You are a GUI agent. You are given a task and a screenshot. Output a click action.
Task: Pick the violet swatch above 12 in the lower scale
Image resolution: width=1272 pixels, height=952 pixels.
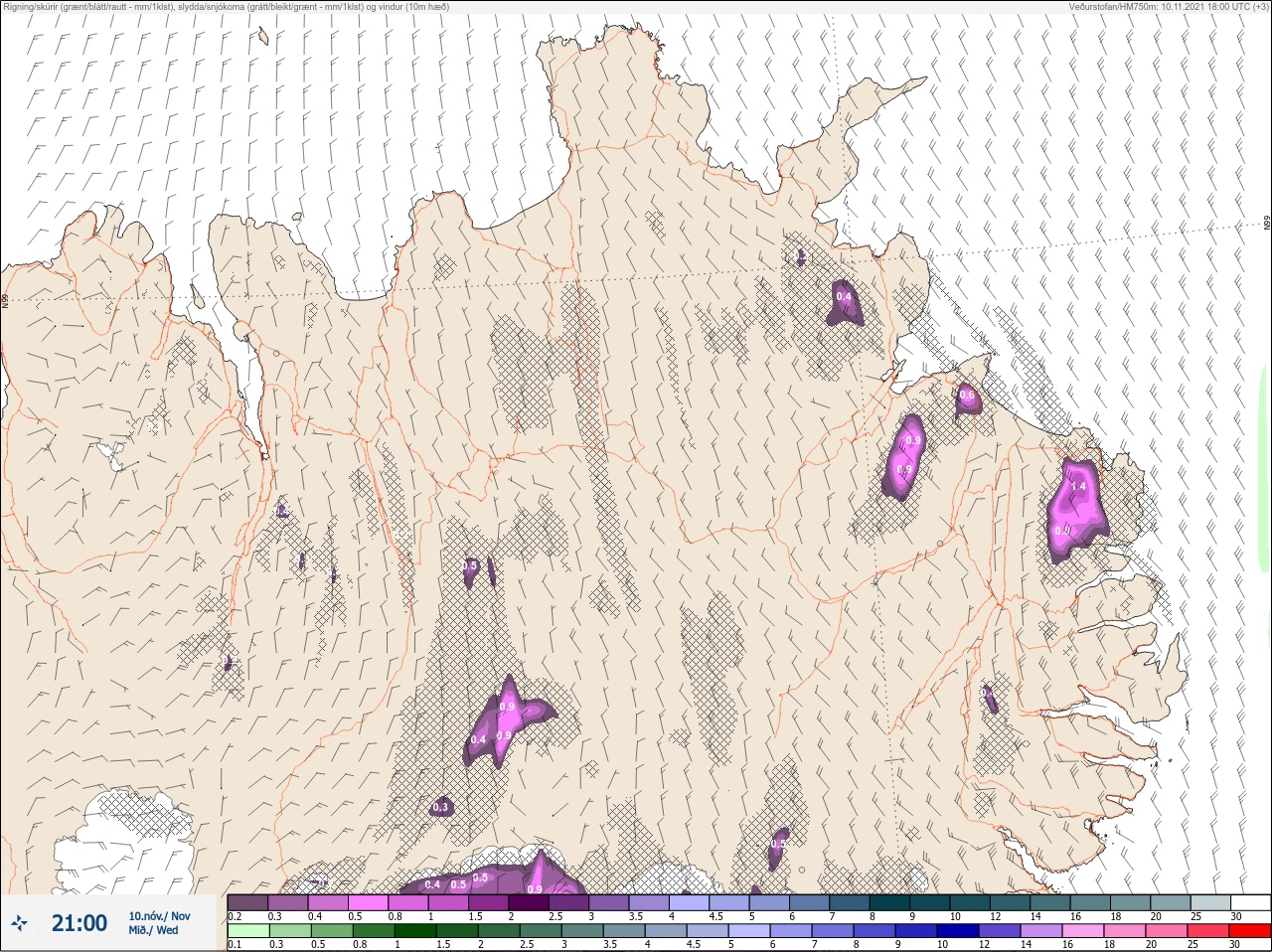pos(1000,931)
